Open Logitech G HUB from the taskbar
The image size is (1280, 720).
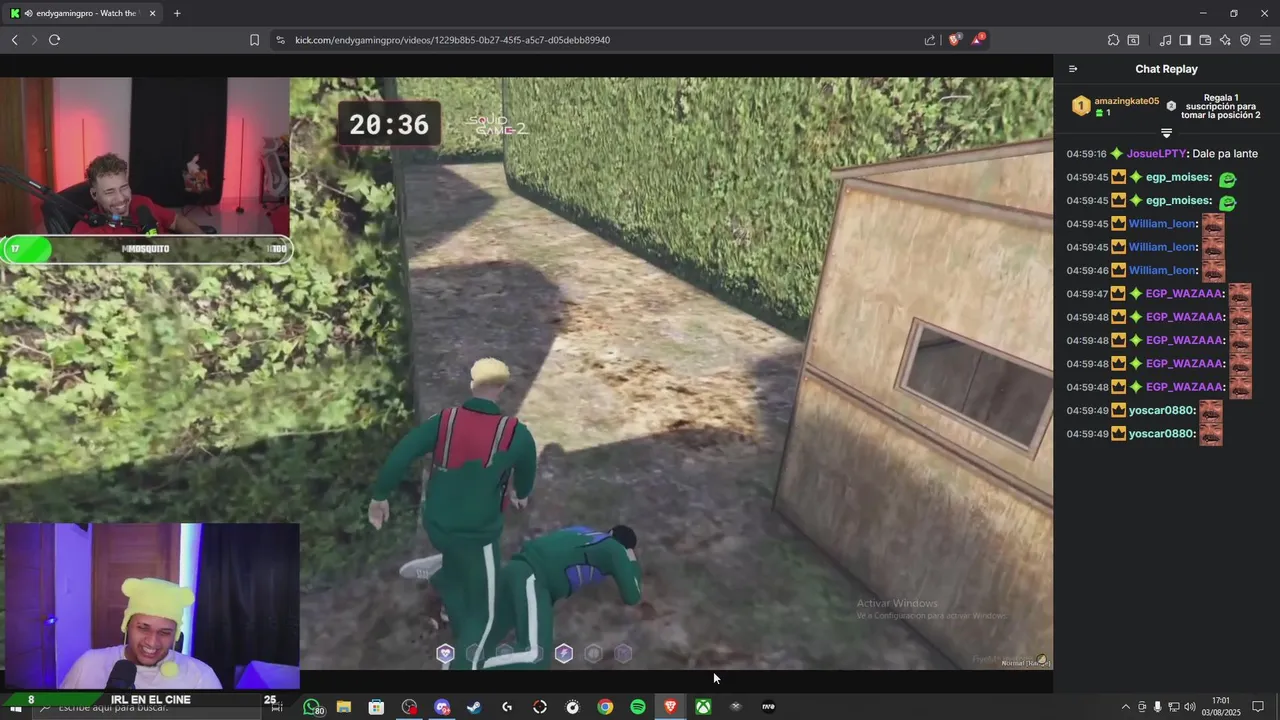click(507, 707)
